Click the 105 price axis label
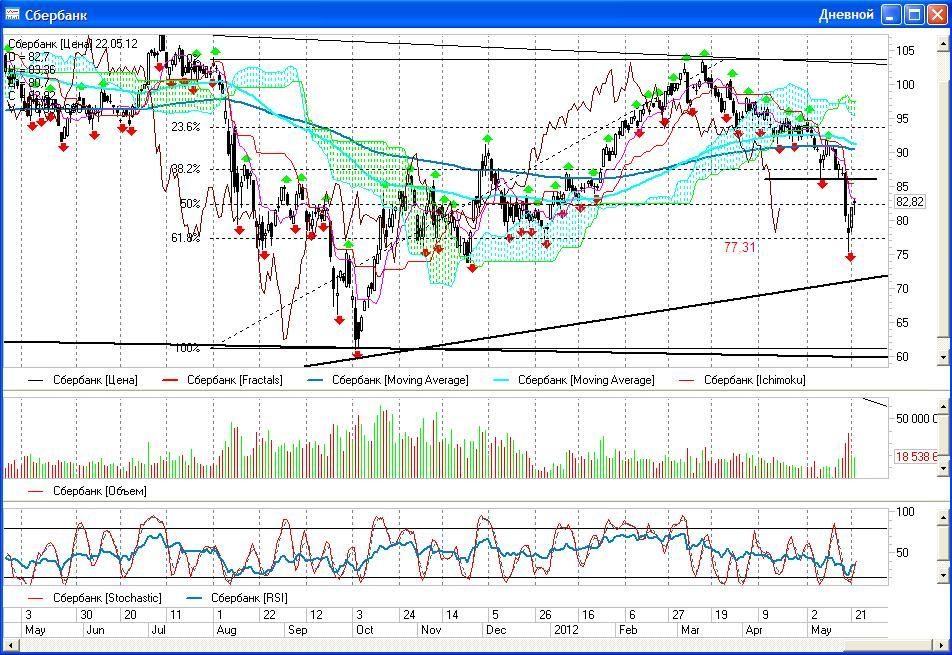The height and width of the screenshot is (655, 952). pos(905,50)
